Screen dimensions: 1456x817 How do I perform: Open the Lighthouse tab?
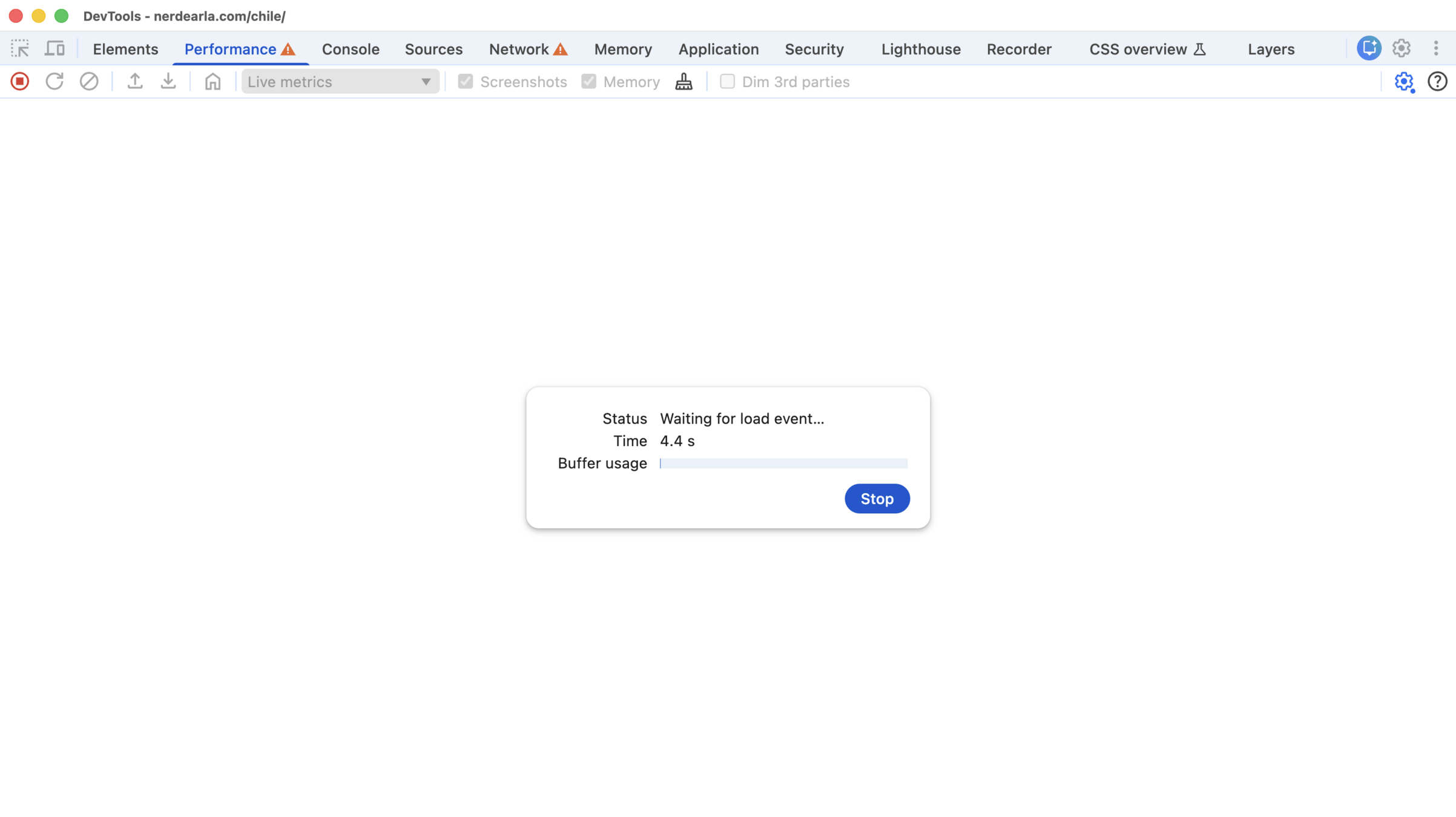[920, 49]
